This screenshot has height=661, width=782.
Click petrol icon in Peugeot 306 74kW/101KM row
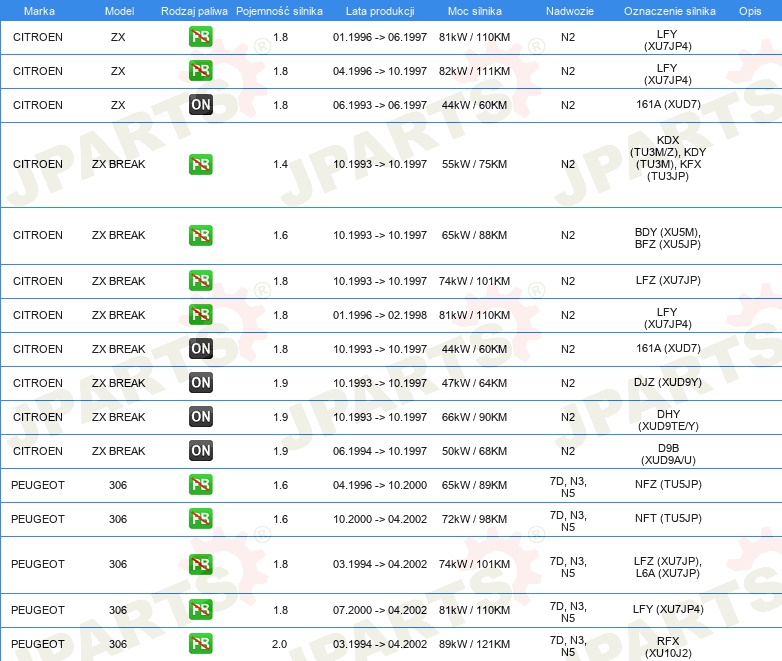tap(200, 564)
